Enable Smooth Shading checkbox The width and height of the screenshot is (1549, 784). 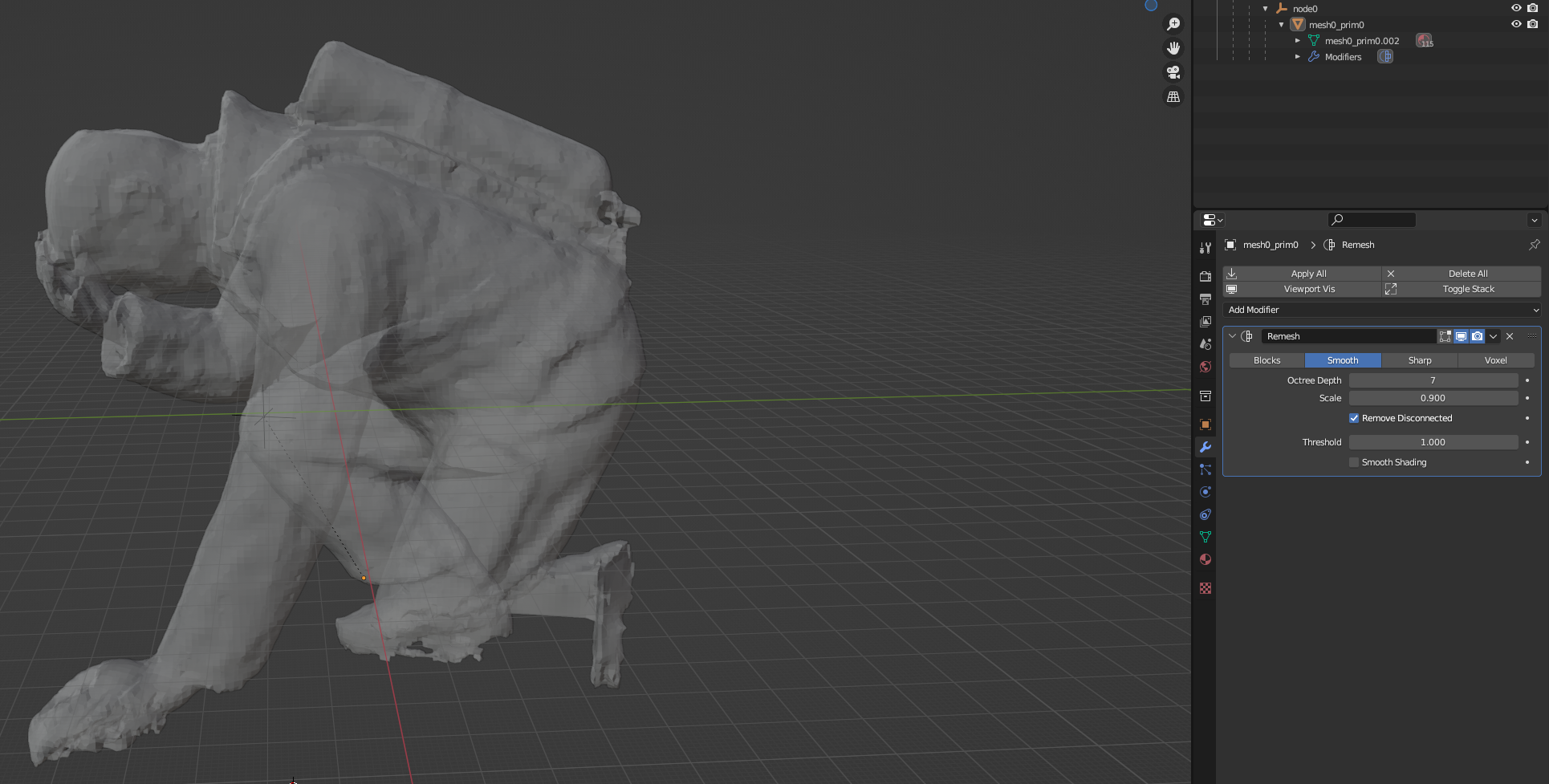click(x=1354, y=462)
